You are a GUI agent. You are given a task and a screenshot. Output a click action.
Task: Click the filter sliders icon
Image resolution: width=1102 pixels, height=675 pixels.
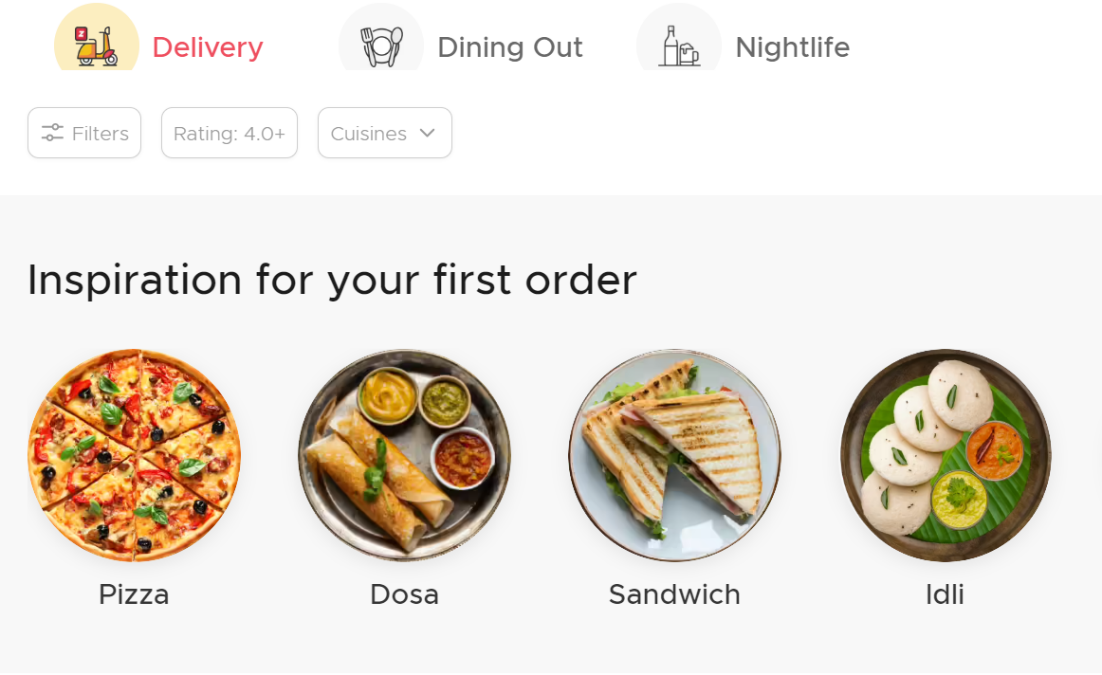pyautogui.click(x=52, y=132)
